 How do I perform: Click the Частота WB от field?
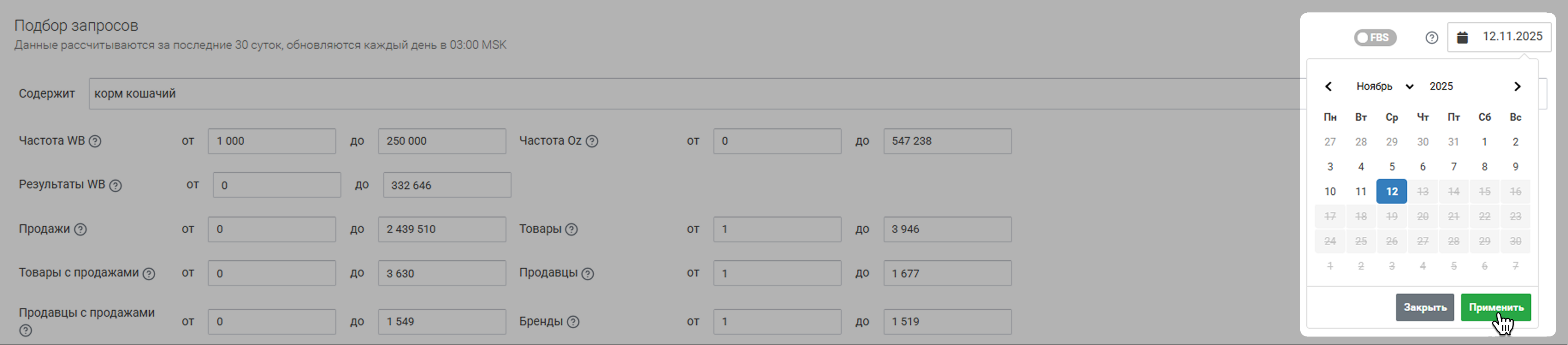[272, 141]
